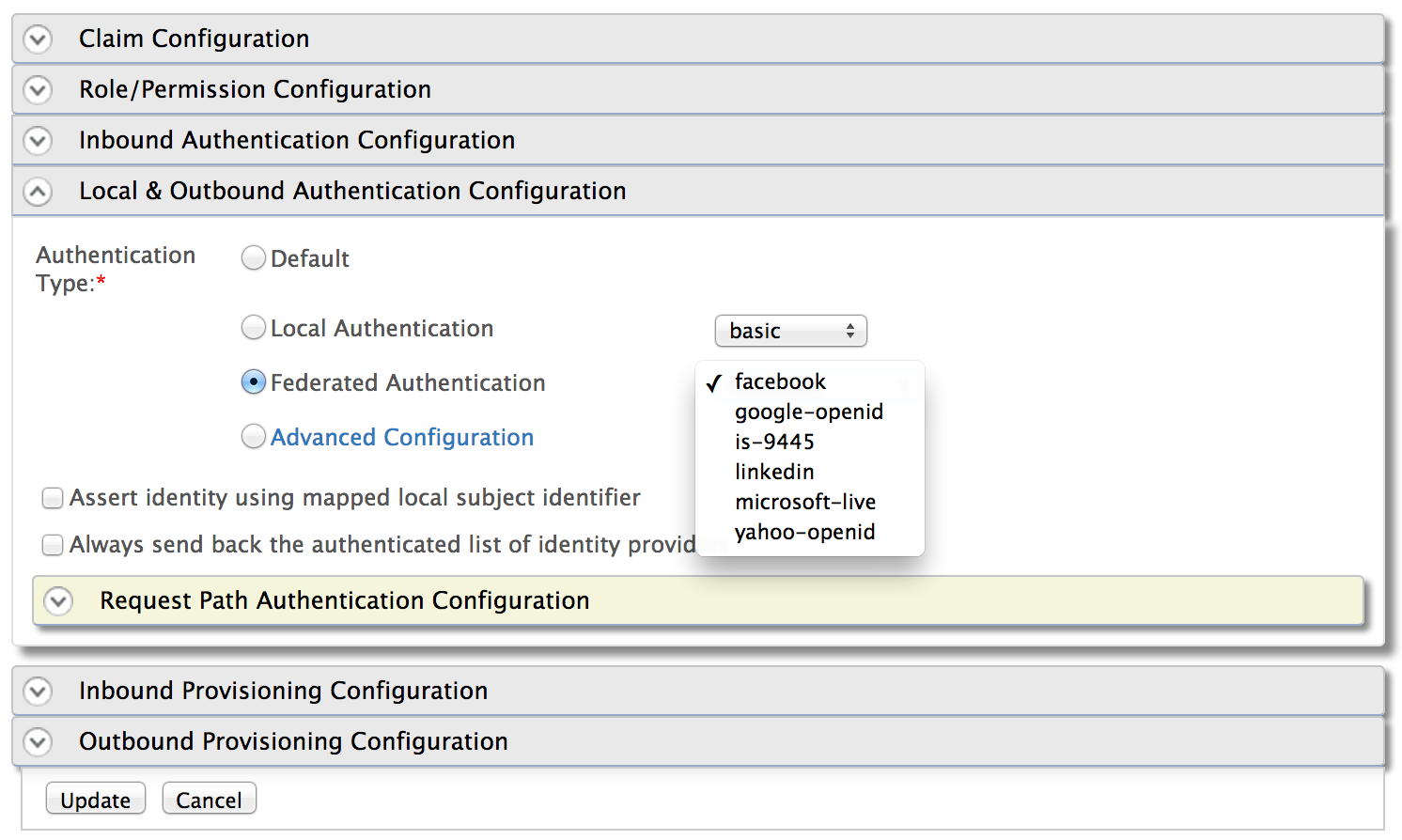Open the Advanced Configuration link
The width and height of the screenshot is (1402, 840).
[402, 437]
